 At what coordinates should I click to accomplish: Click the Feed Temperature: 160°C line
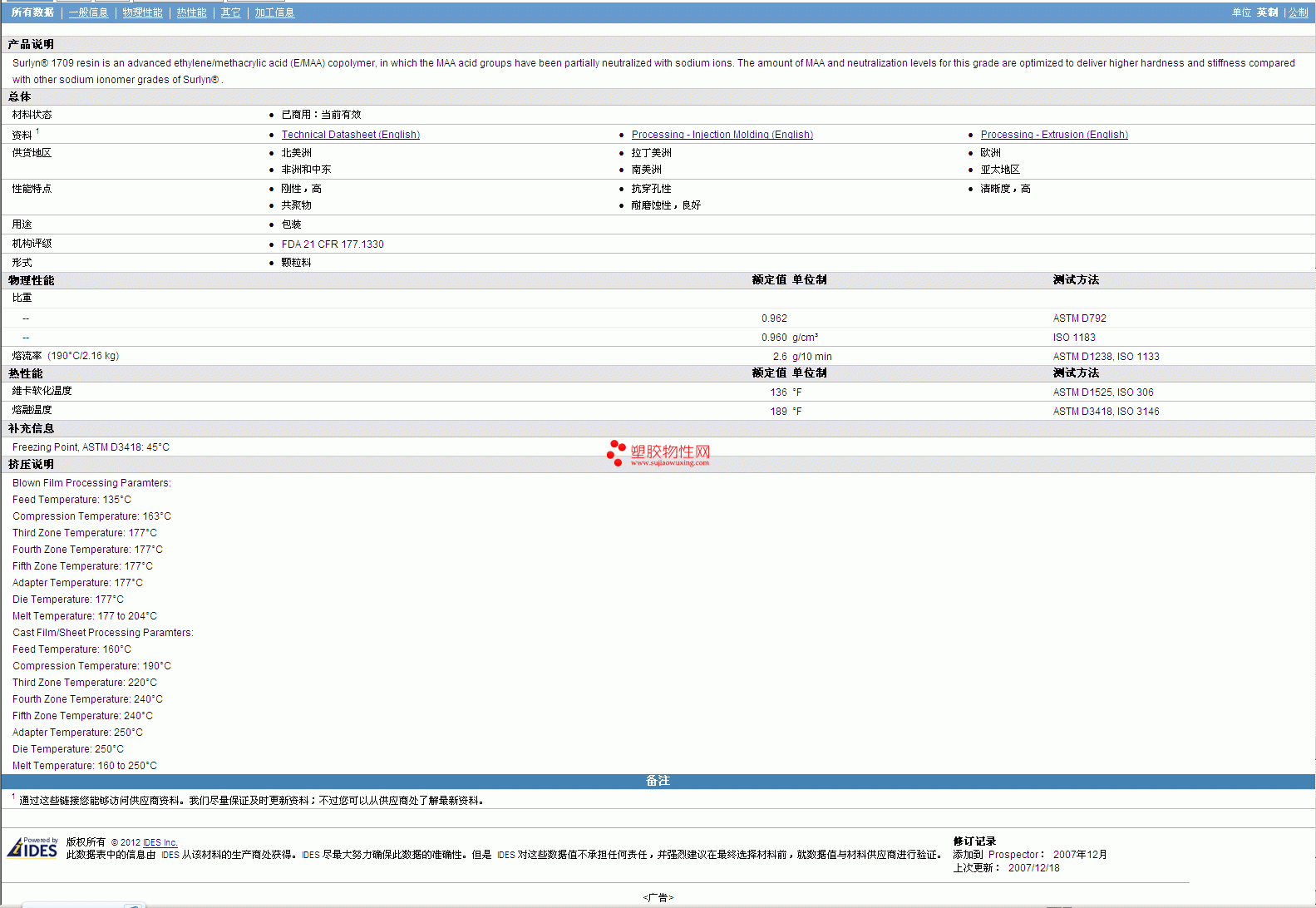(71, 649)
